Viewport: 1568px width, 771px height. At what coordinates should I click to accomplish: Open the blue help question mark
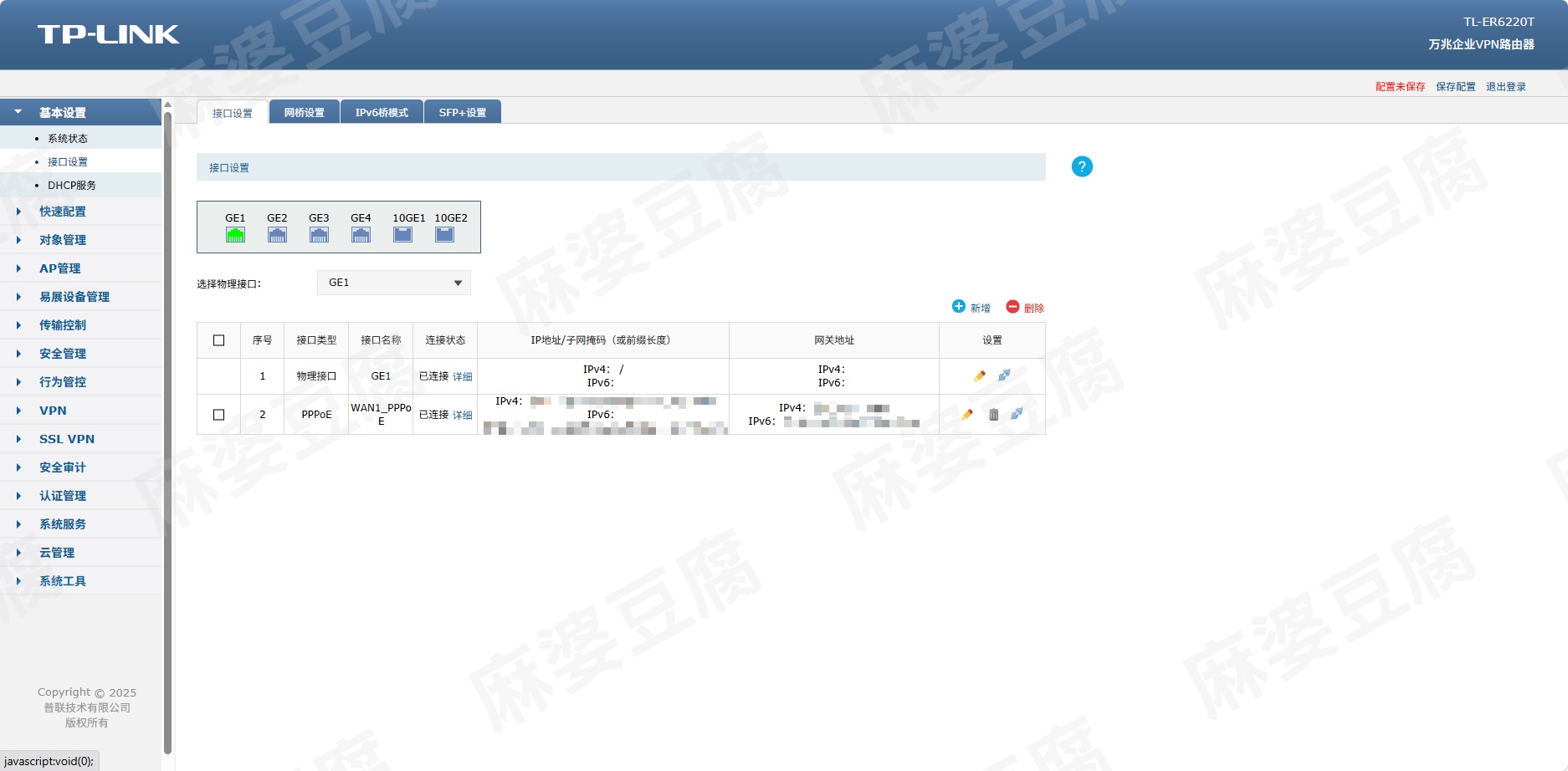coord(1082,166)
